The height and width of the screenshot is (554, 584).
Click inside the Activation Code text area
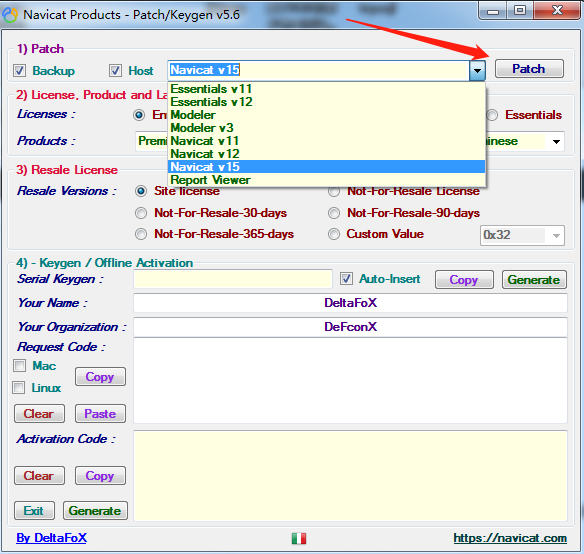350,476
